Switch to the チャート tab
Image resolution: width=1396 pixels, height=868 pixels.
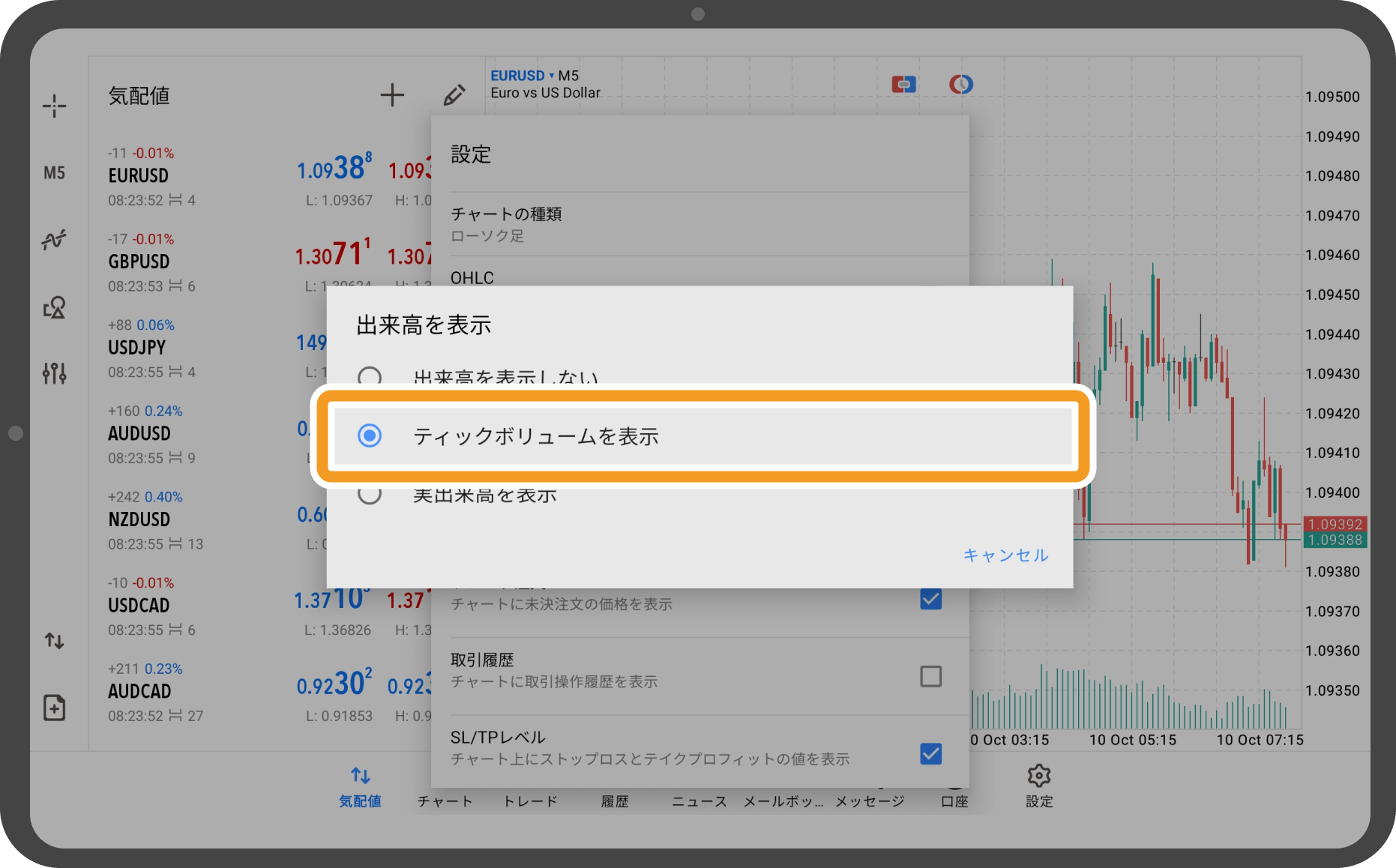[445, 801]
